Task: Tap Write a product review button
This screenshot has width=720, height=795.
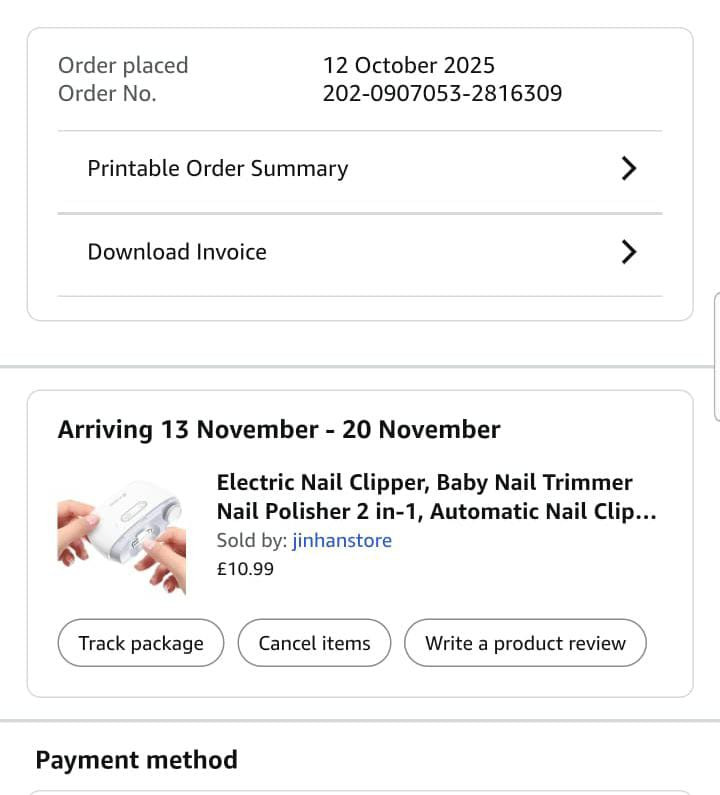Action: tap(525, 643)
